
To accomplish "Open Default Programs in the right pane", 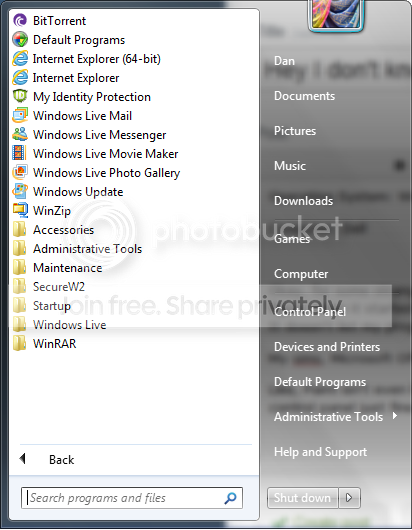I will coord(320,382).
